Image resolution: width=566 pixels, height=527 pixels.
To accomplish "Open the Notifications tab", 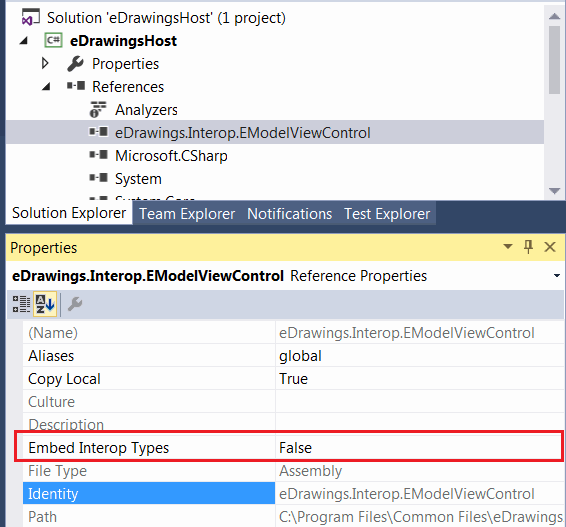I will [289, 214].
